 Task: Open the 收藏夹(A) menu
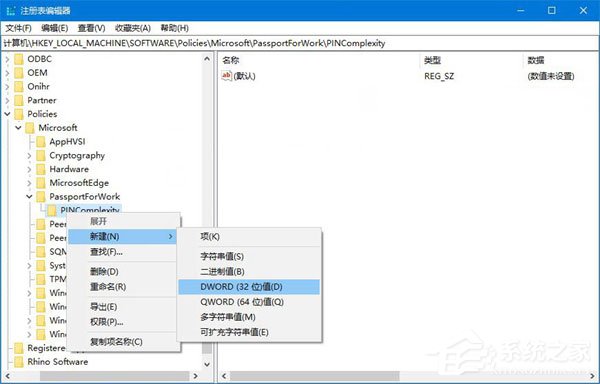132,28
